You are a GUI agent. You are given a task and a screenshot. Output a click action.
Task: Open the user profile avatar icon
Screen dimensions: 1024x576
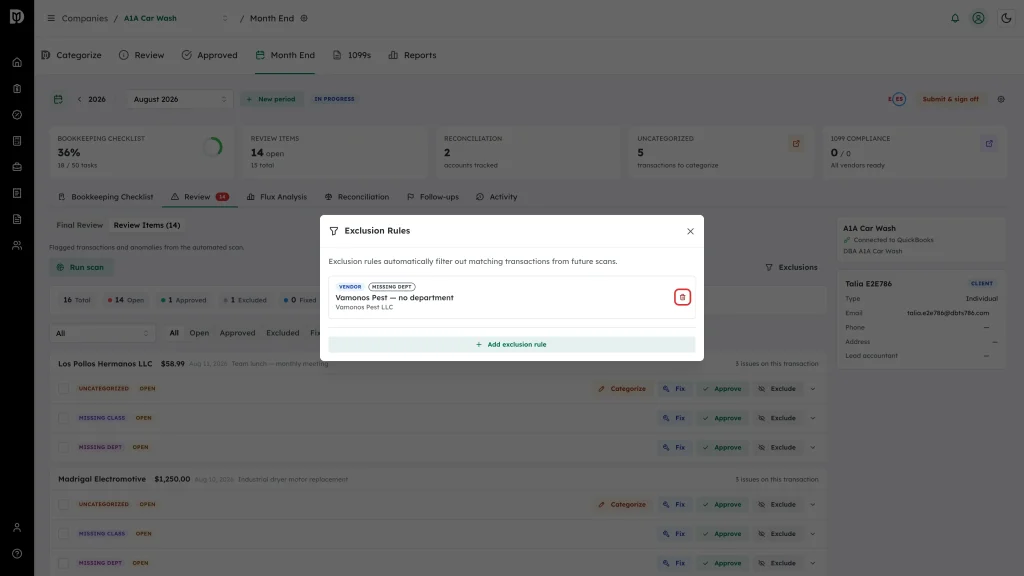(x=978, y=18)
